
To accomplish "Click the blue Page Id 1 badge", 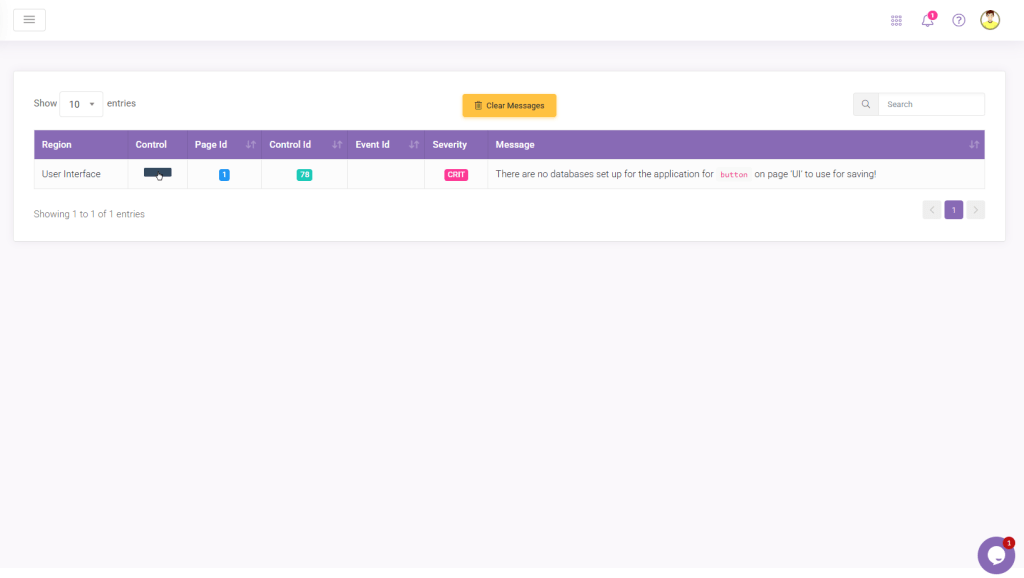I will point(224,175).
